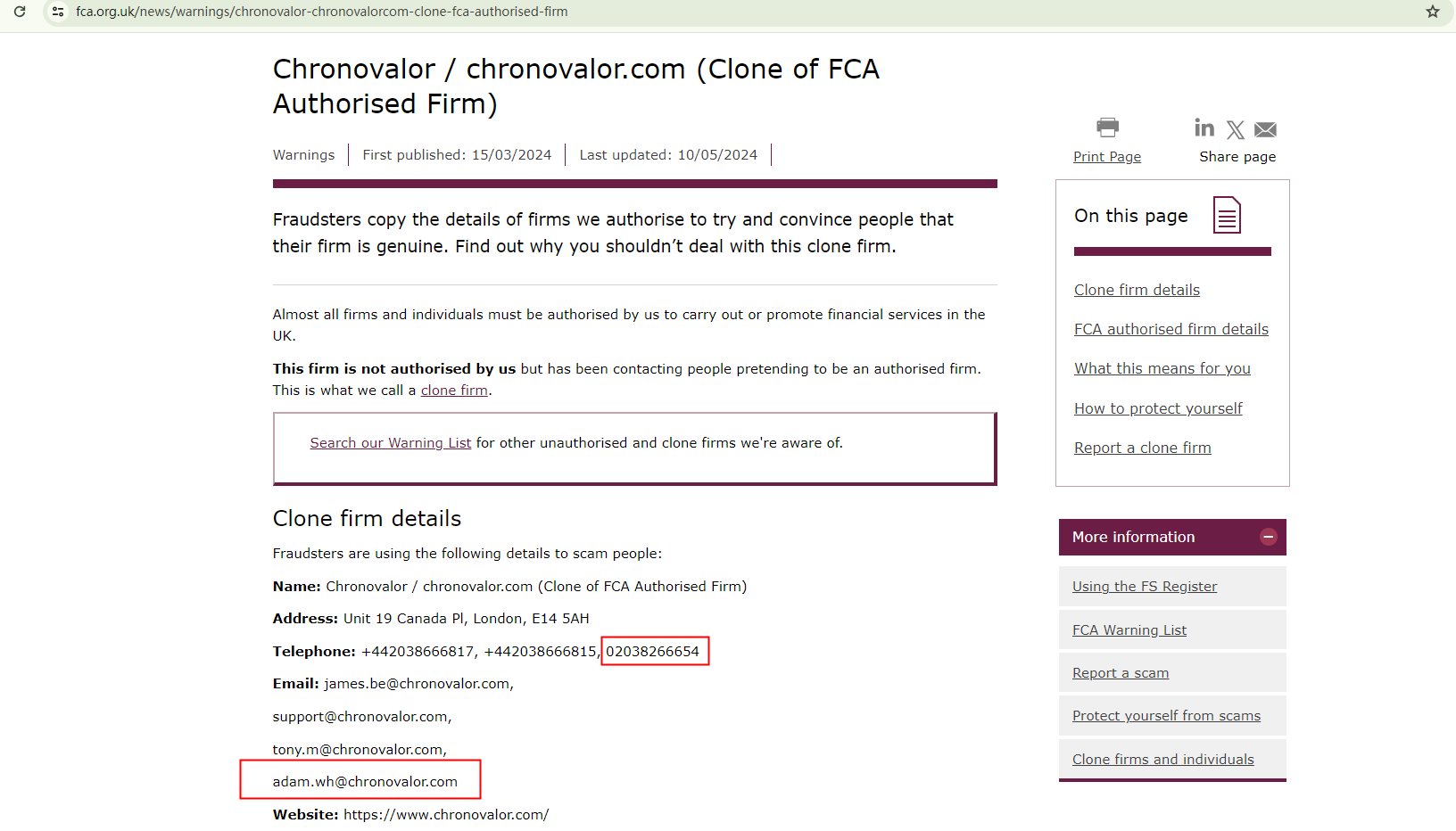
Task: Open What this means for you link
Action: 1162,368
